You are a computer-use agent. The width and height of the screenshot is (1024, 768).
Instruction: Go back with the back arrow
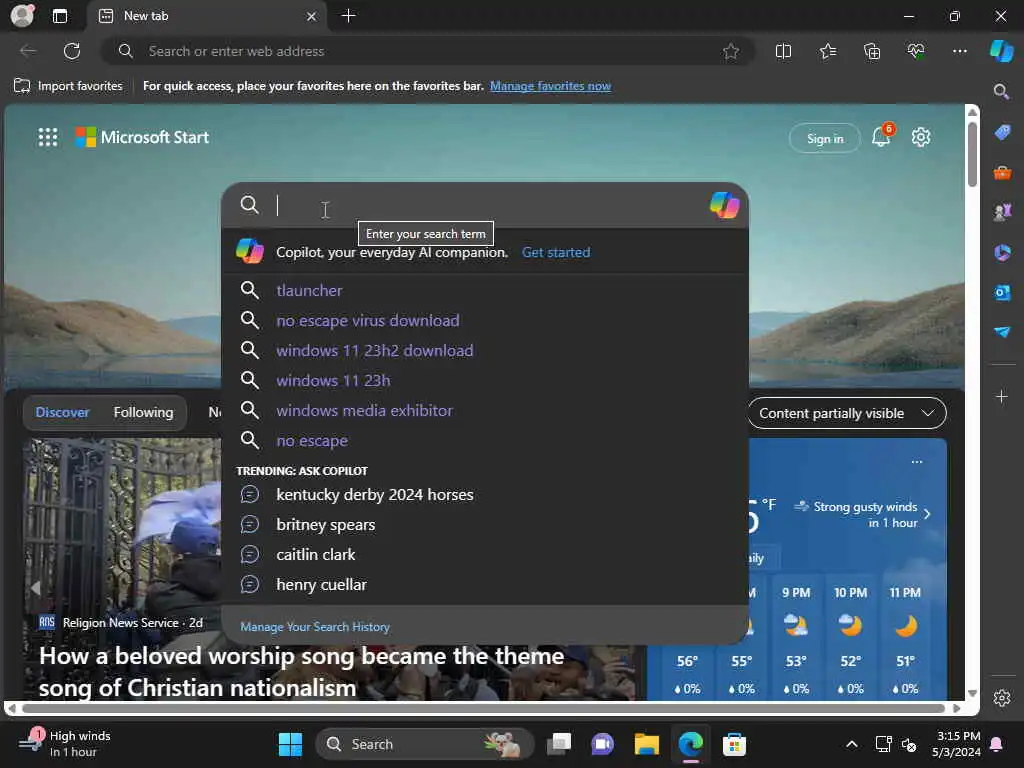click(x=28, y=51)
